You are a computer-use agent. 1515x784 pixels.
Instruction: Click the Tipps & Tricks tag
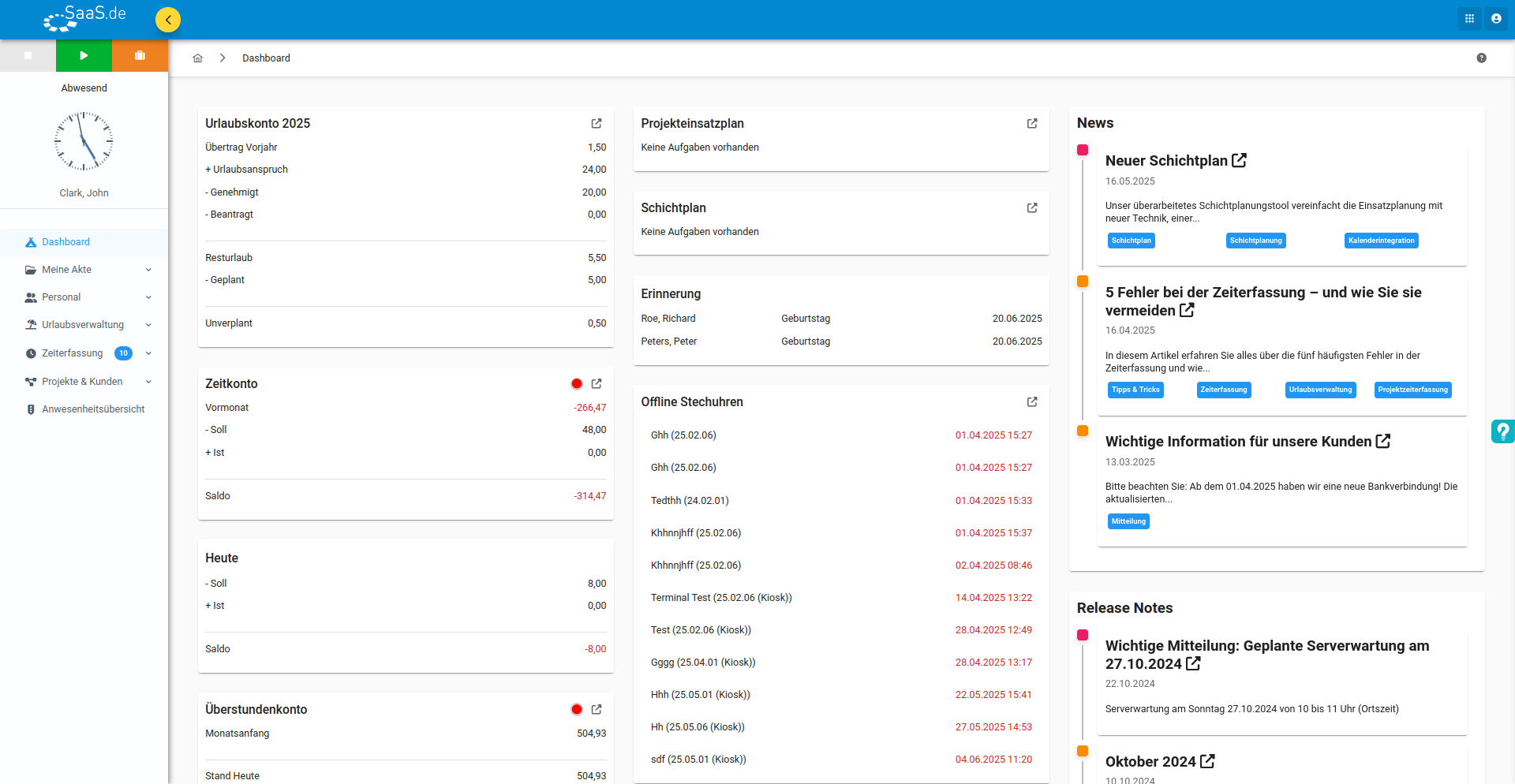click(x=1135, y=390)
